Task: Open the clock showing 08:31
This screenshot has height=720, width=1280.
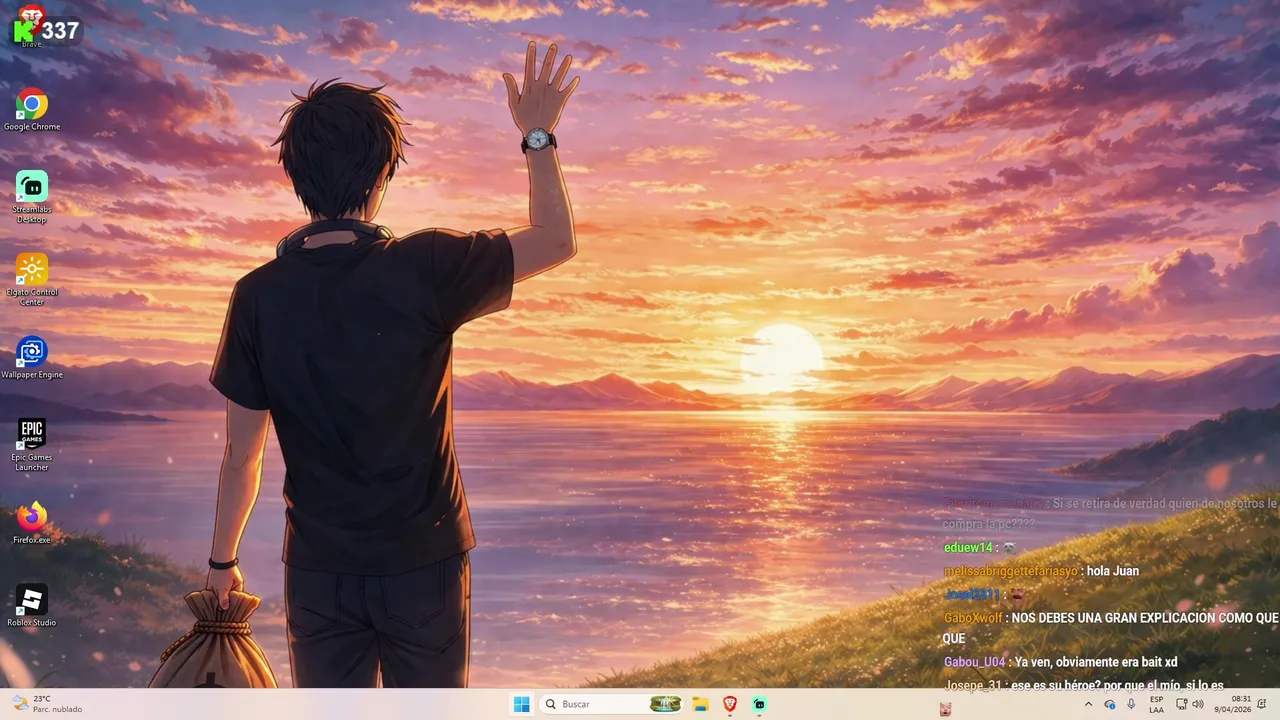Action: [x=1235, y=704]
